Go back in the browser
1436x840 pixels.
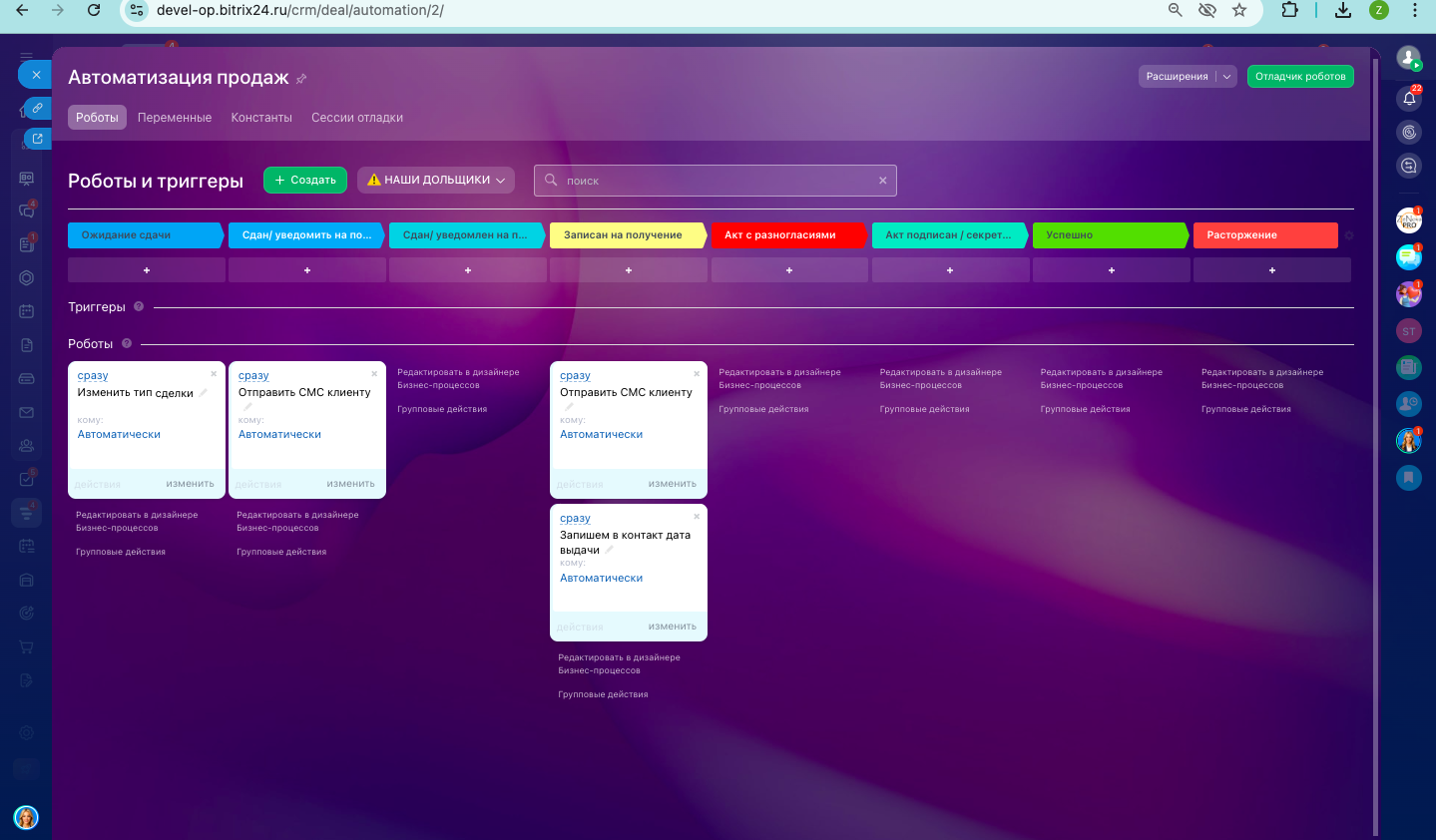[22, 10]
